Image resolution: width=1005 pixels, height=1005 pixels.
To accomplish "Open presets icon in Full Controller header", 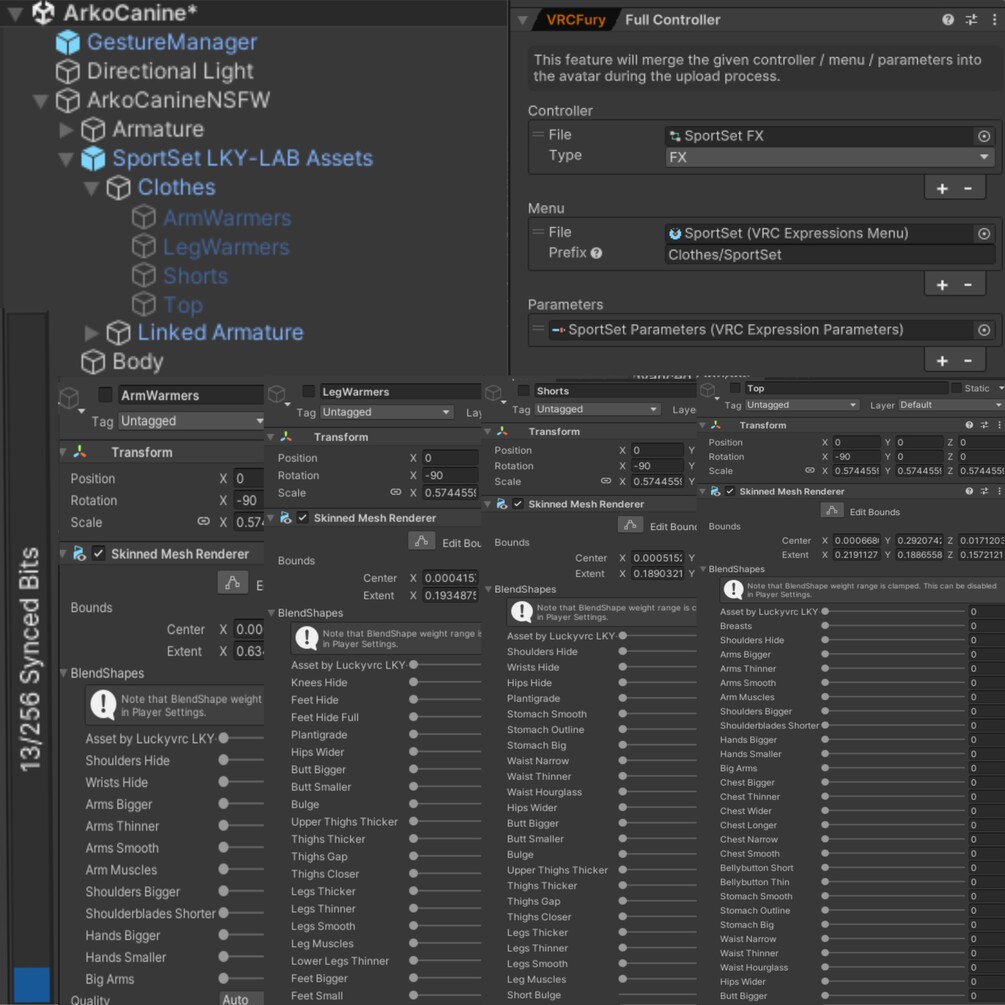I will (971, 20).
